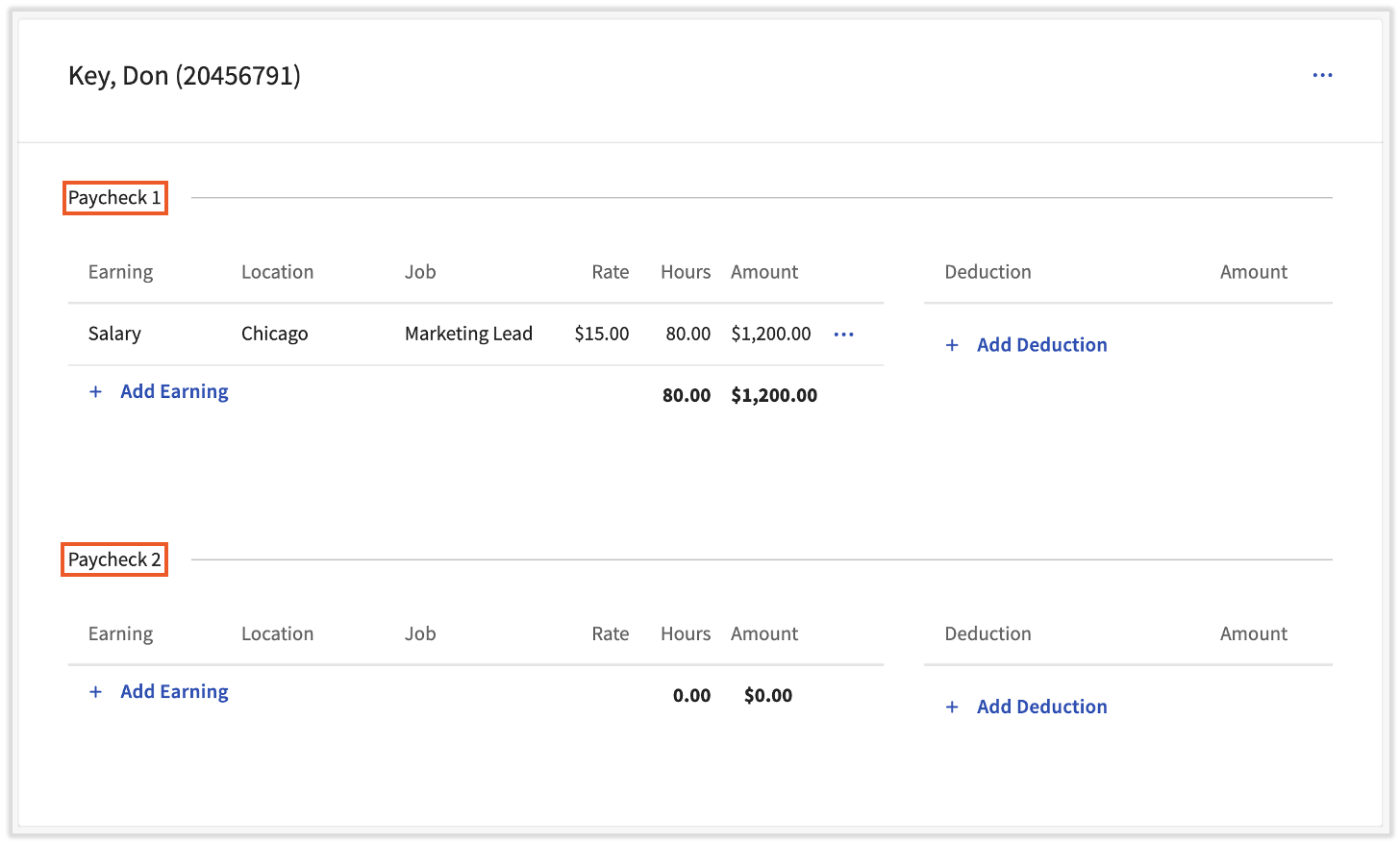
Task: Add a deduction to Paycheck 1
Action: tap(1041, 344)
